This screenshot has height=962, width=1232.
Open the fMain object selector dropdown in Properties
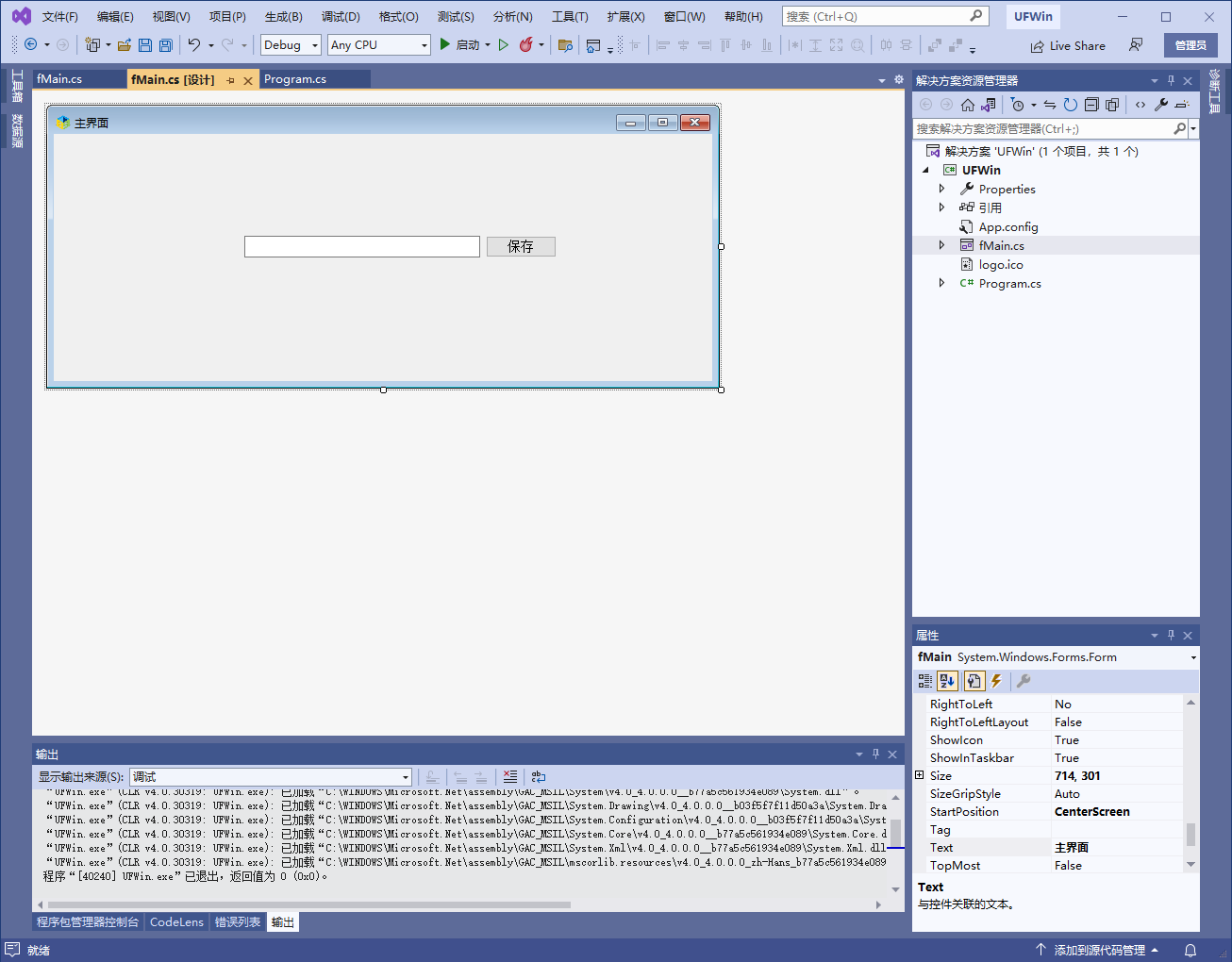pyautogui.click(x=1193, y=657)
